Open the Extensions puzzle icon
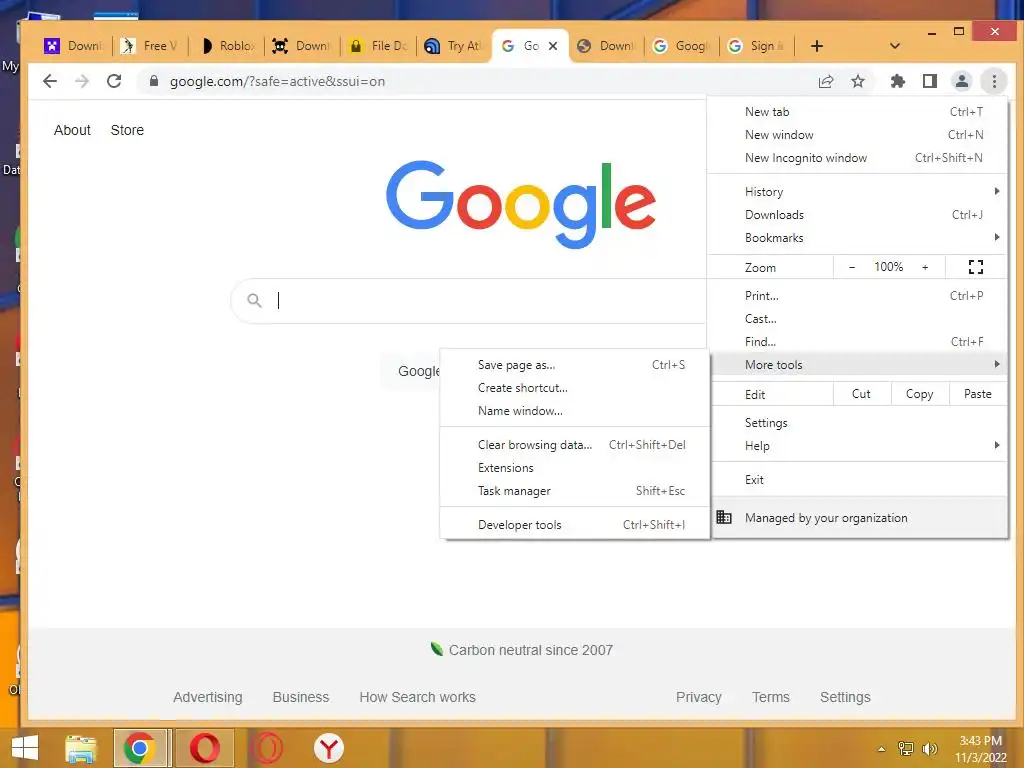1024x768 pixels. (x=897, y=81)
